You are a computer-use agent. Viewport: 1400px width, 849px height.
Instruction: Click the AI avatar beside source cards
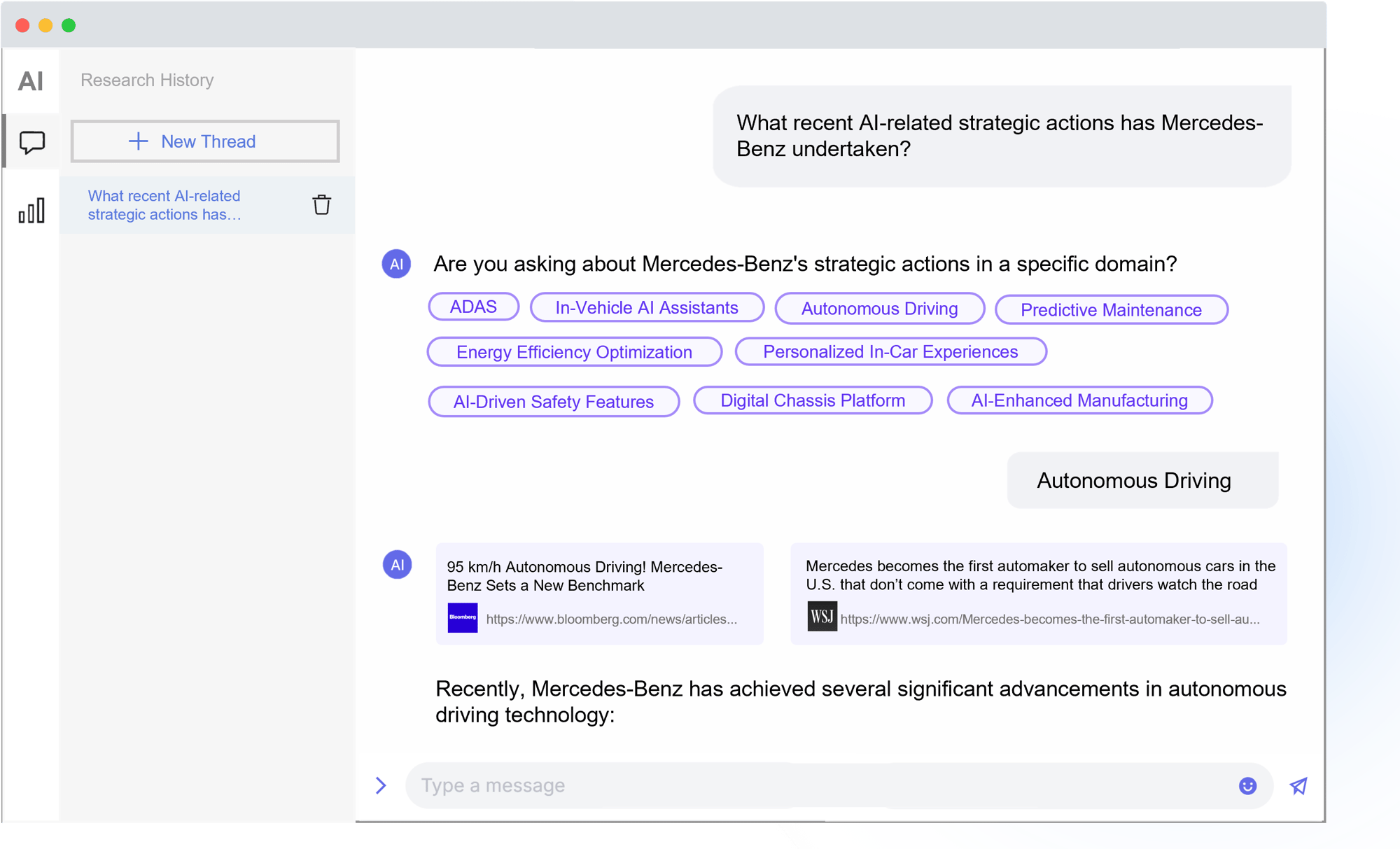pos(397,564)
